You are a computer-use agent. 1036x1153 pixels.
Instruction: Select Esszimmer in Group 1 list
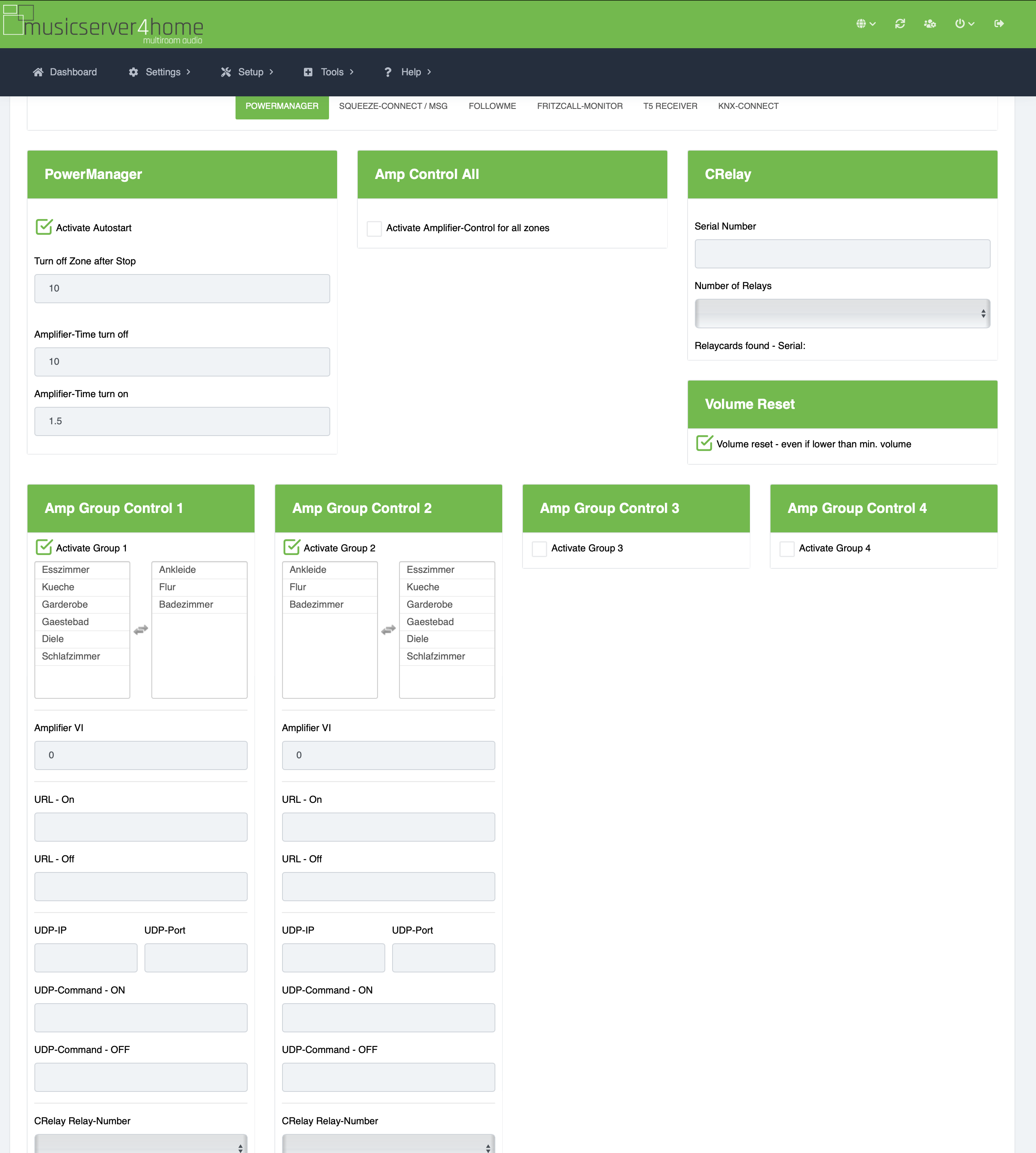[x=66, y=570]
